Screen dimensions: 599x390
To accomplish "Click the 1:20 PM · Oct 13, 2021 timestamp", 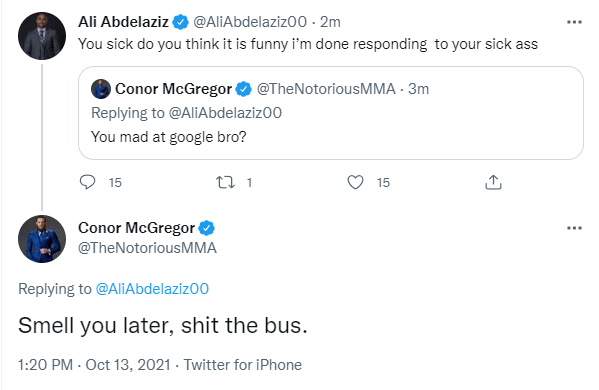I will pos(94,365).
